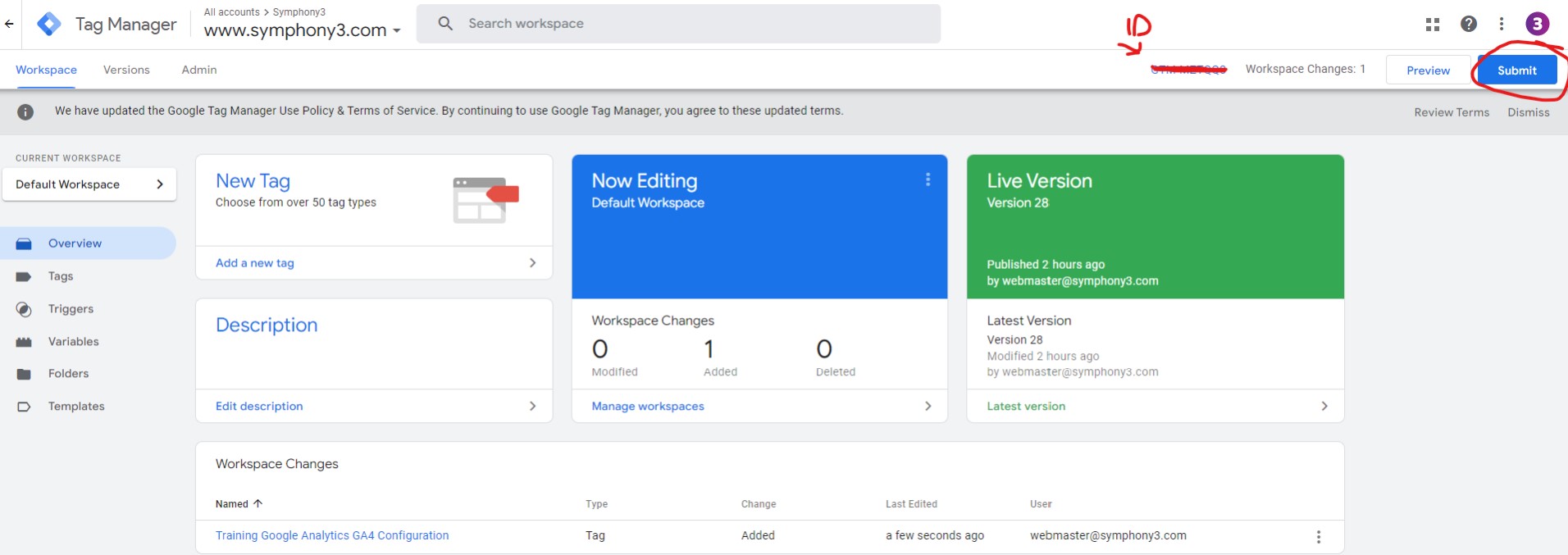Select Variables in the sidebar
This screenshot has height=555, width=1568.
pos(73,342)
